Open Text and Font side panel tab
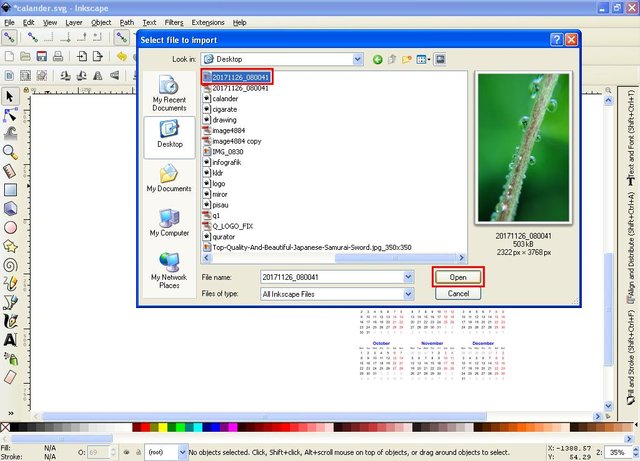Screen dimensions: 640x461 [x=631, y=137]
